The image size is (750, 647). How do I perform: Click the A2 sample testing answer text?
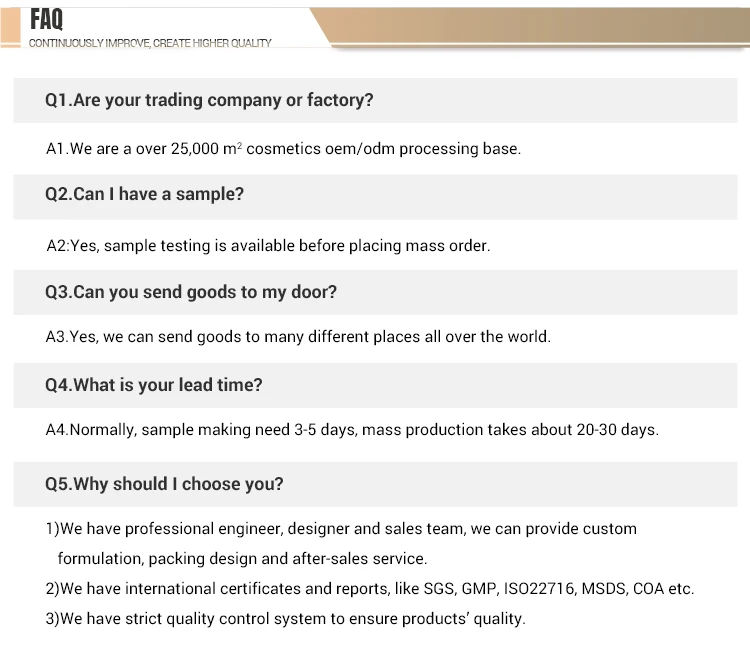[x=268, y=246]
